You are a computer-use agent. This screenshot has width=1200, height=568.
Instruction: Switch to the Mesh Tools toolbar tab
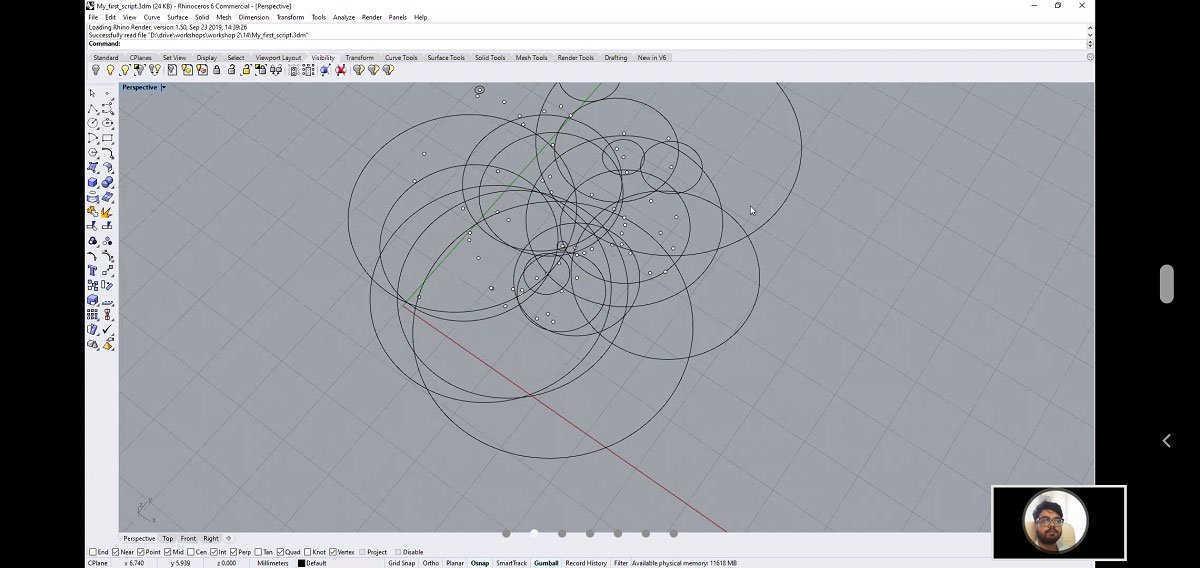click(531, 58)
